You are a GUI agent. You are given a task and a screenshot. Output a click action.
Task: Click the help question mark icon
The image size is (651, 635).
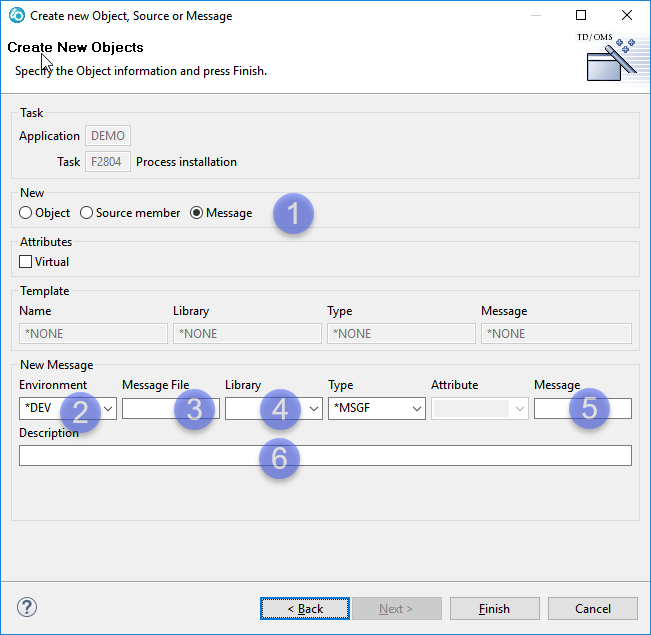(27, 608)
